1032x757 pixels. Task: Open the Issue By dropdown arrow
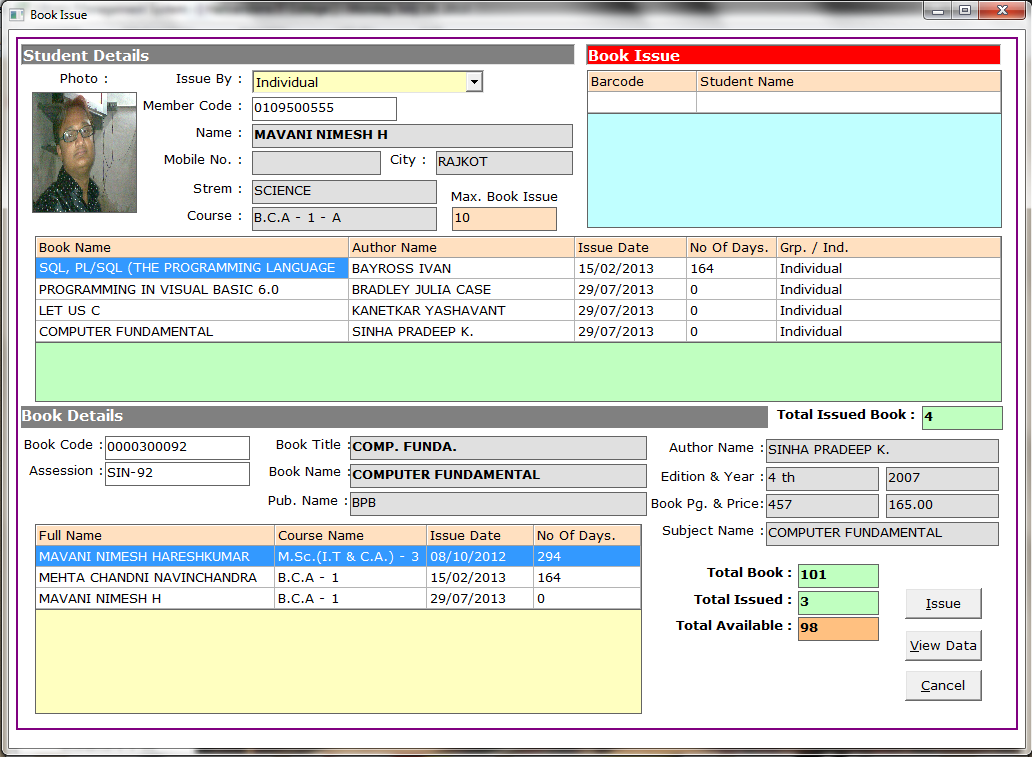[474, 82]
